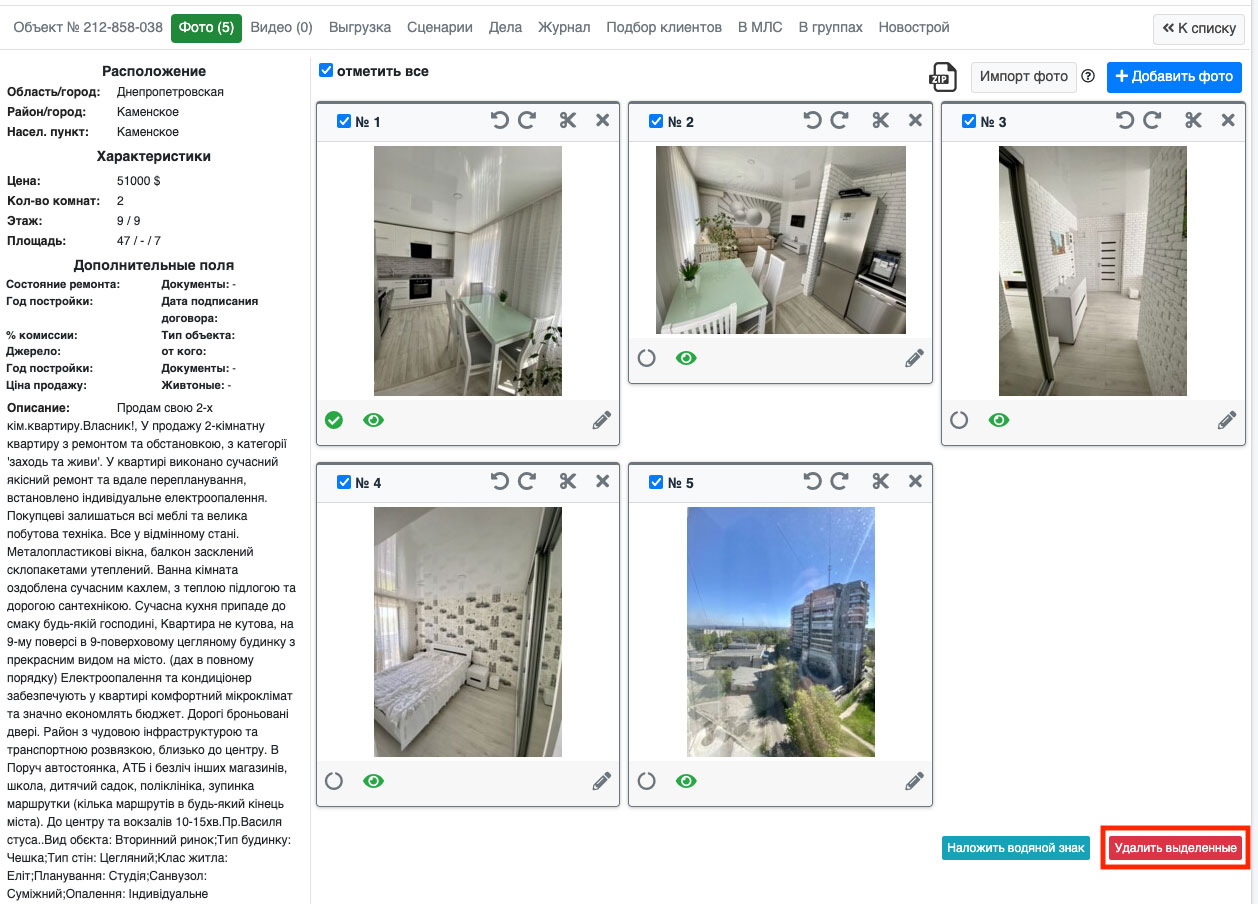Viewport: 1258px width, 904px height.
Task: Open the Журнал tab
Action: [x=564, y=28]
